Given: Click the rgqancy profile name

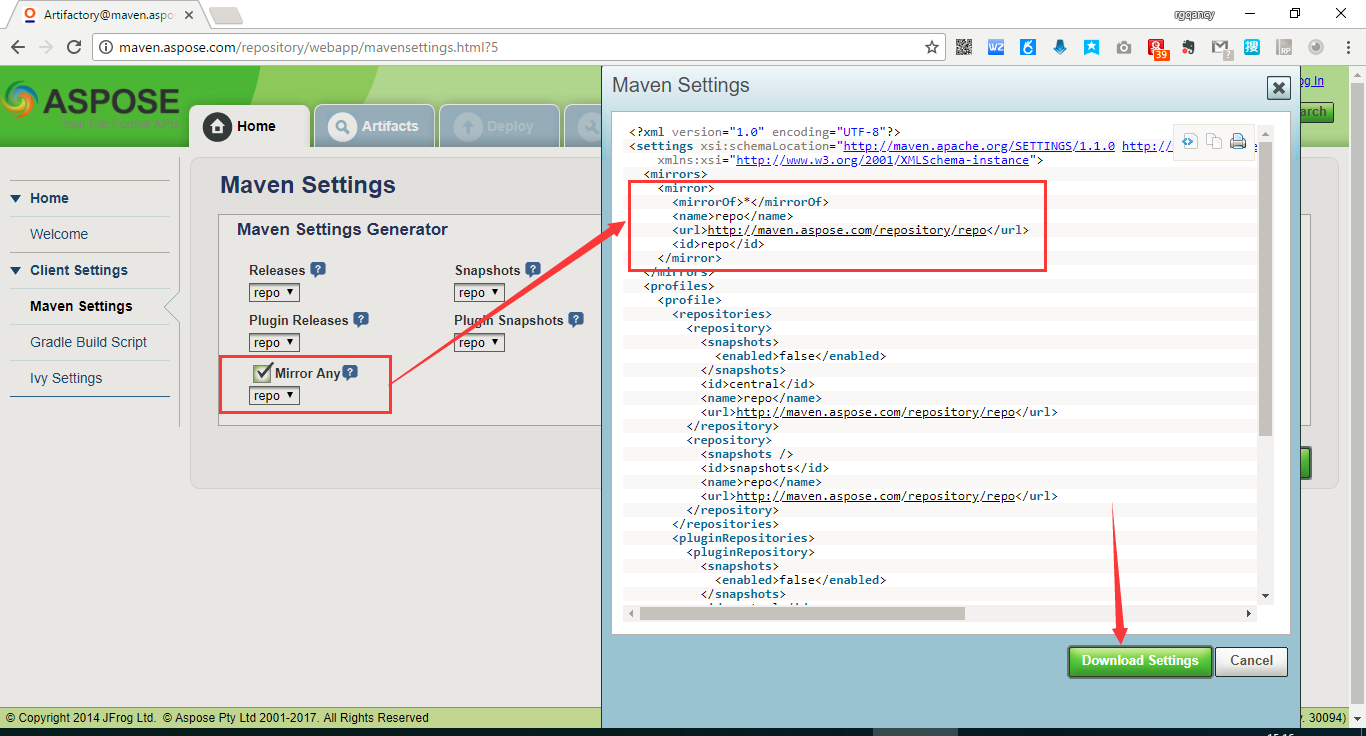Looking at the screenshot, I should coord(1194,14).
